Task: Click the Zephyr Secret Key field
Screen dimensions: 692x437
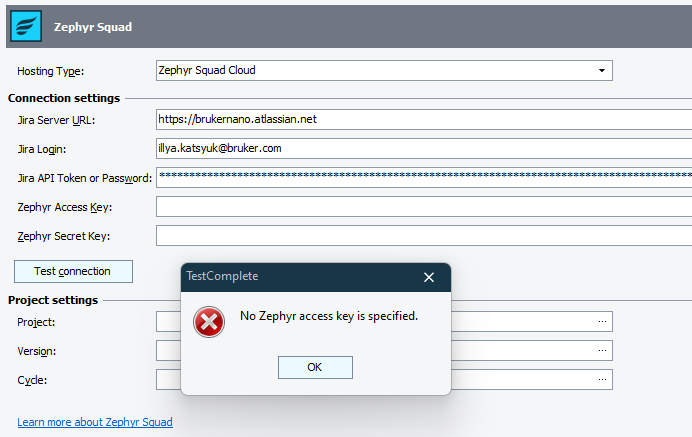Action: [x=424, y=236]
